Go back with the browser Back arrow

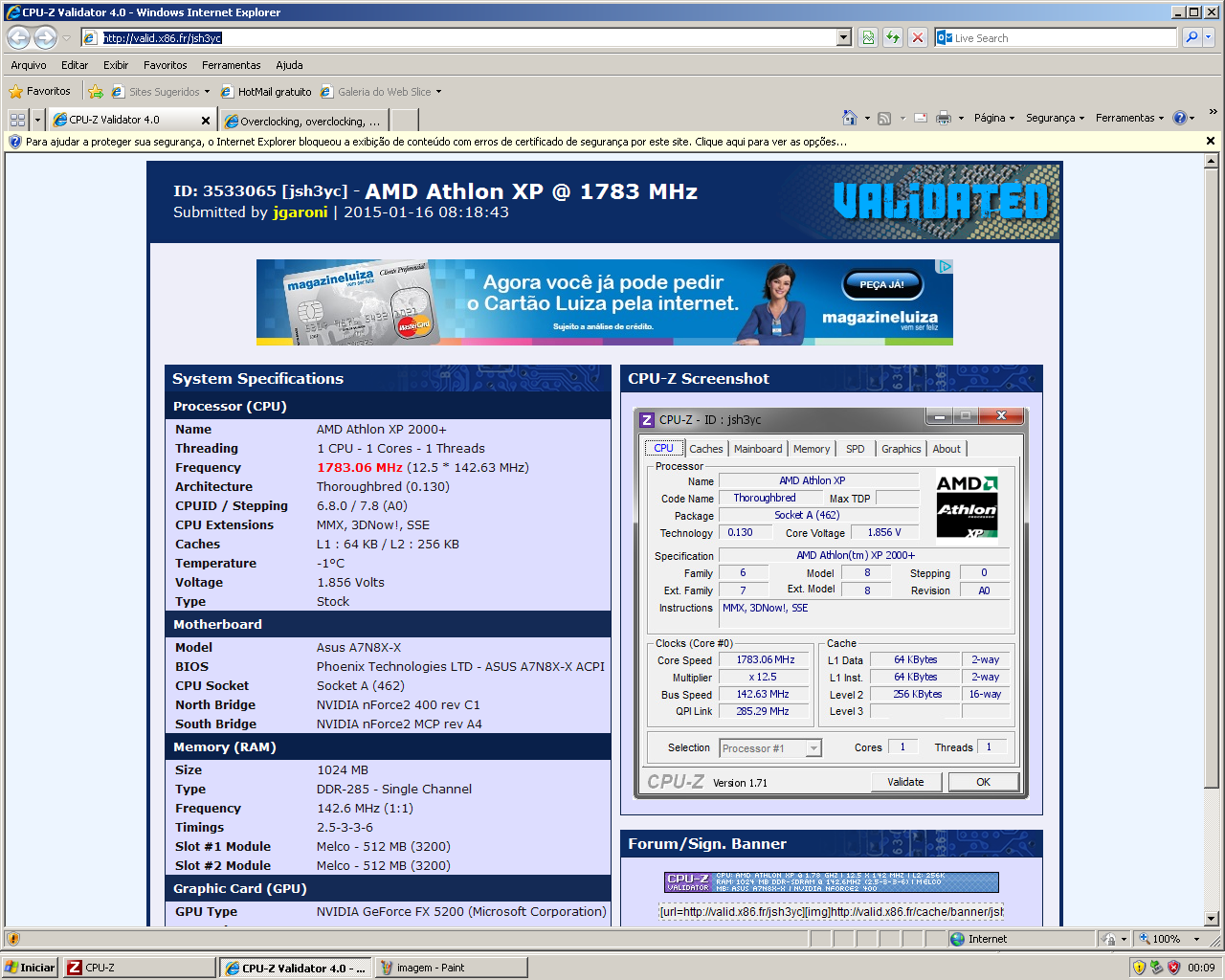point(18,37)
